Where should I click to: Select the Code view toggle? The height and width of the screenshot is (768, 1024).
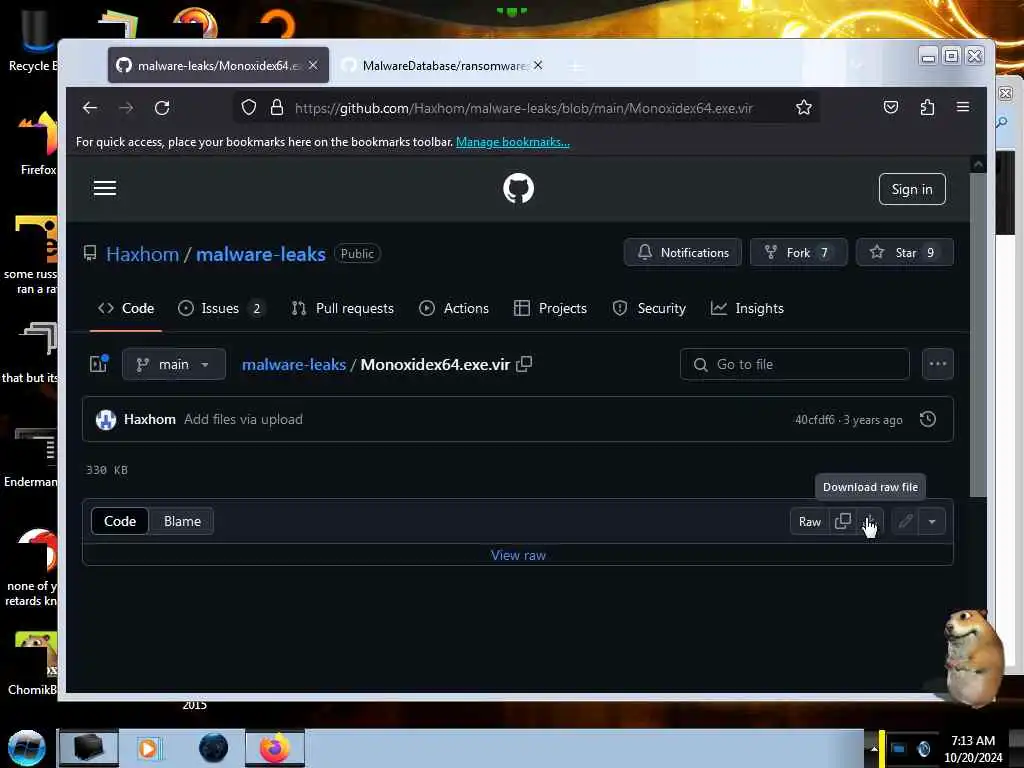tap(120, 521)
